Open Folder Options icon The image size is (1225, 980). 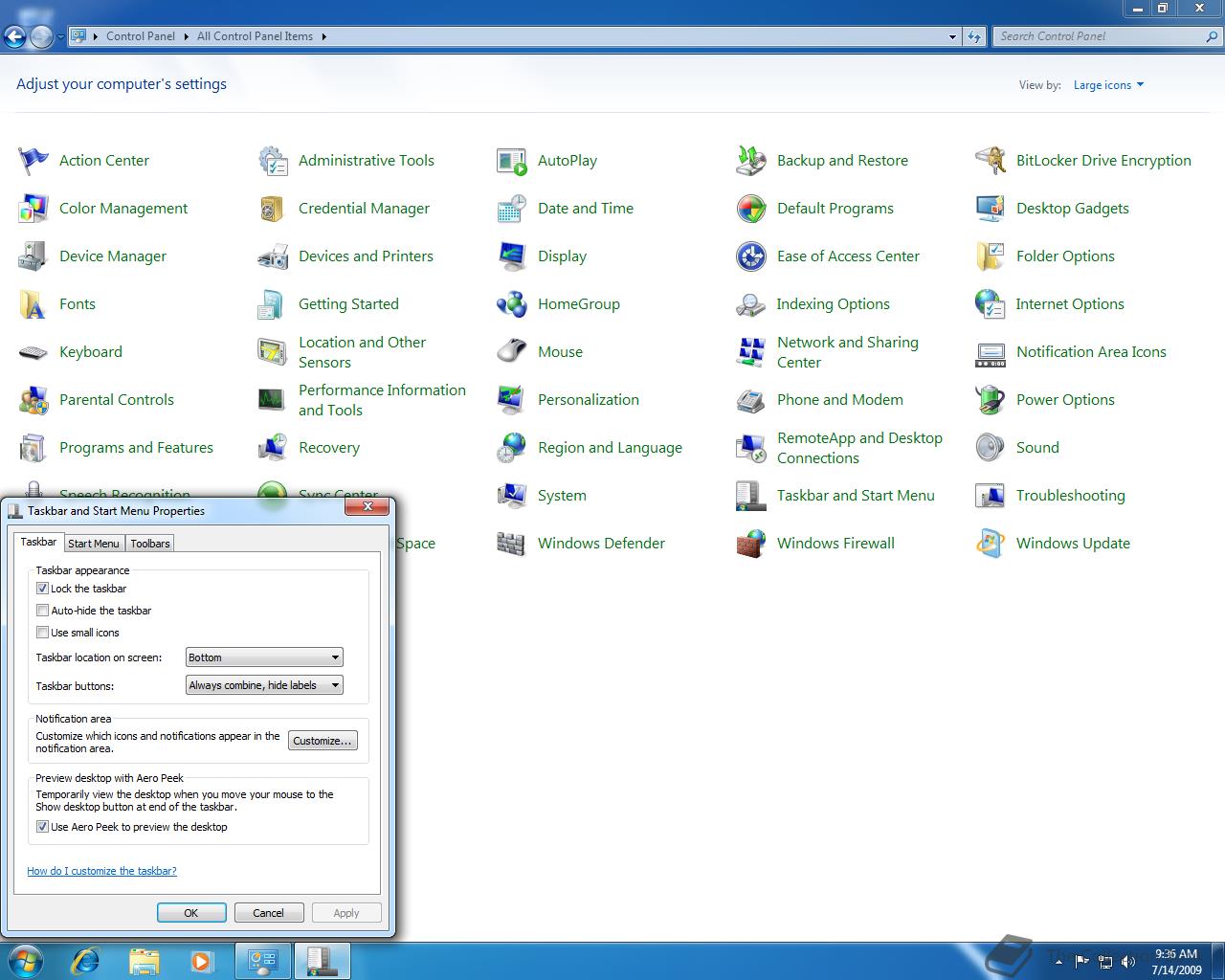coord(991,256)
